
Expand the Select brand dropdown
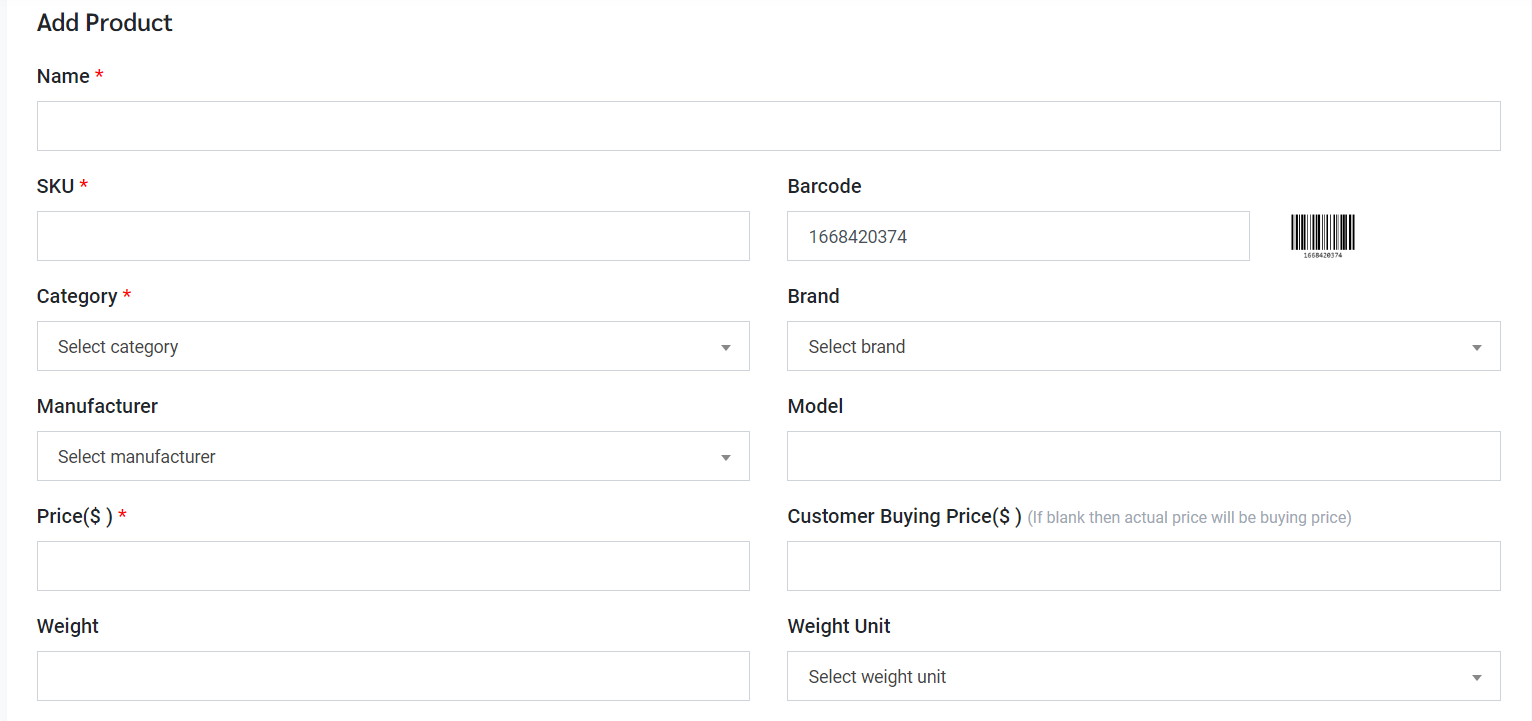(1143, 346)
